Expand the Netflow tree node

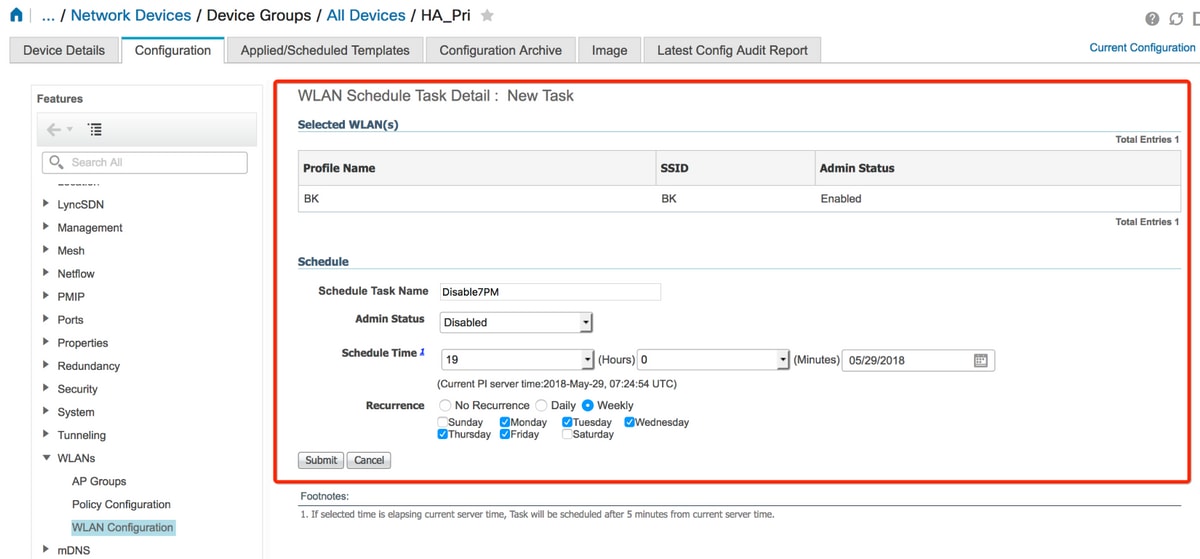[x=46, y=272]
